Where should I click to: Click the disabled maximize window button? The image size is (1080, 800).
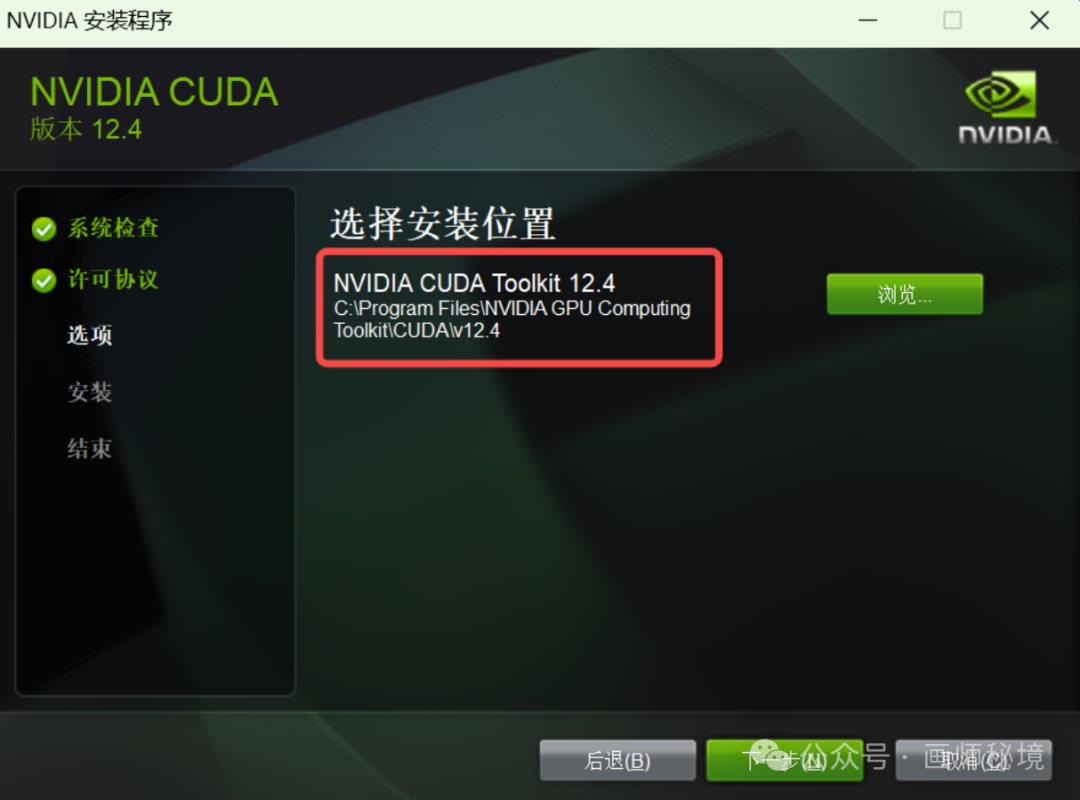point(953,21)
